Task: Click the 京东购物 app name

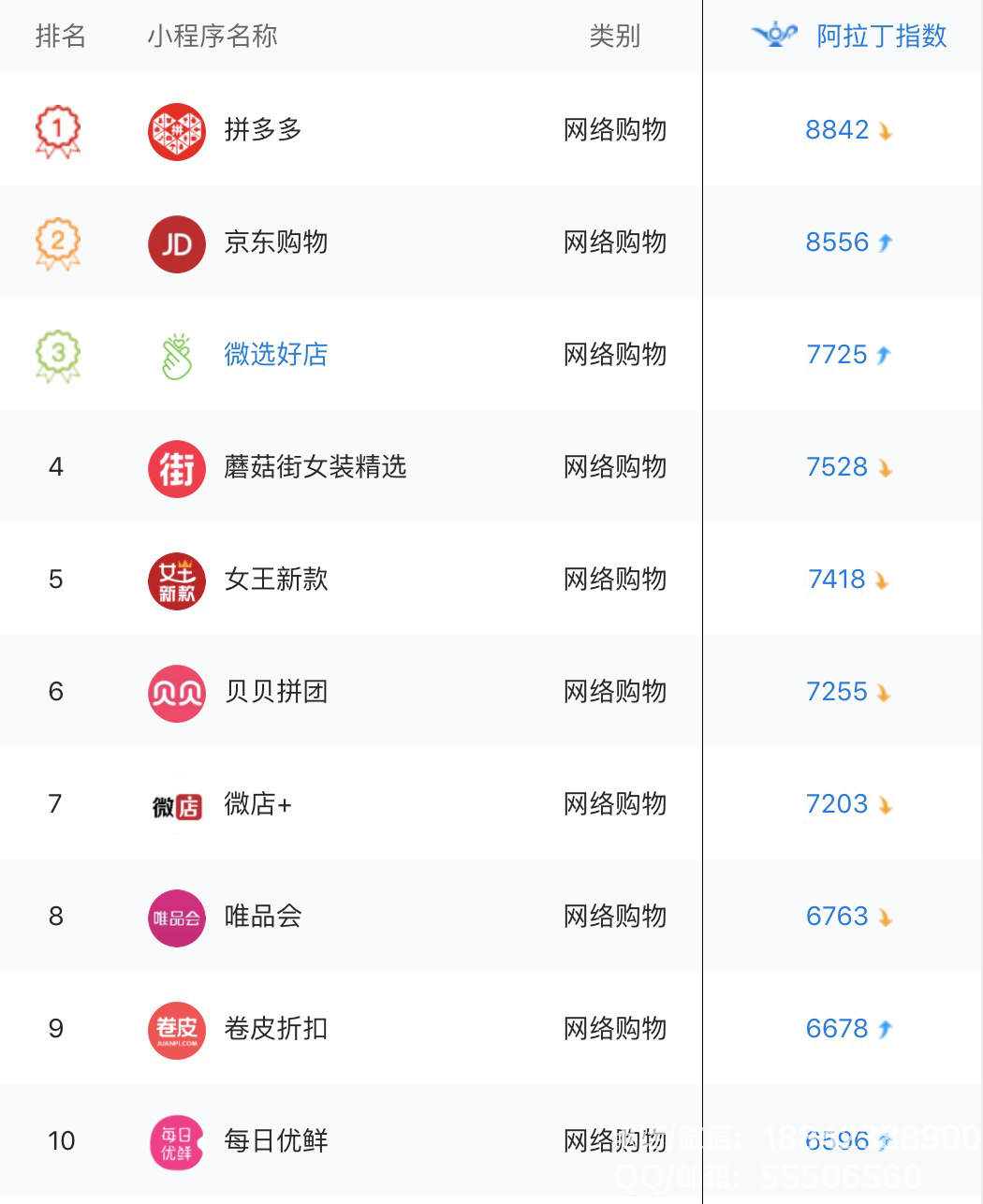Action: (276, 242)
